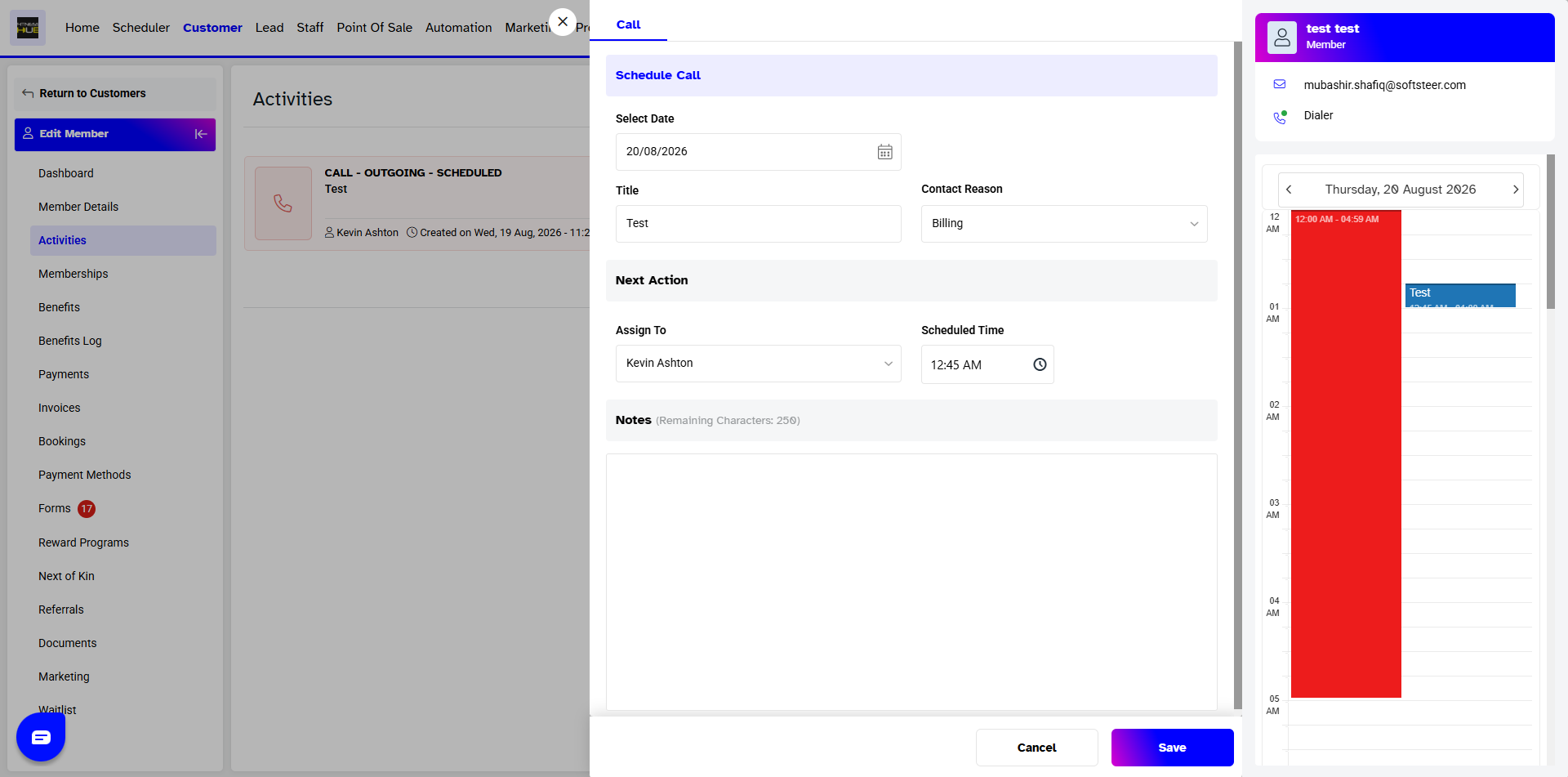This screenshot has height=777, width=1568.
Task: Open Documents in the sidebar
Action: pyautogui.click(x=68, y=643)
